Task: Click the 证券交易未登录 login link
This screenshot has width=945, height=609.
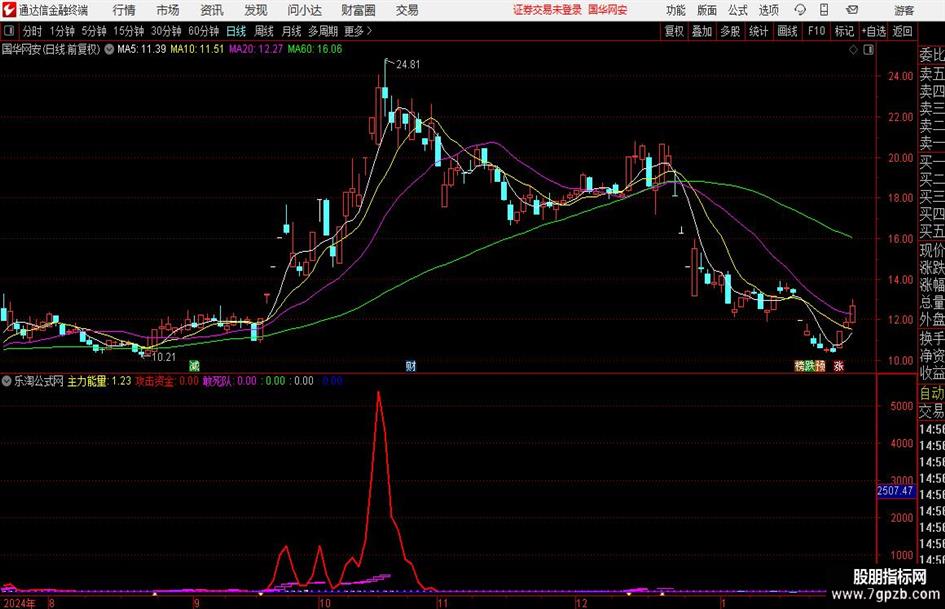Action: [x=547, y=10]
